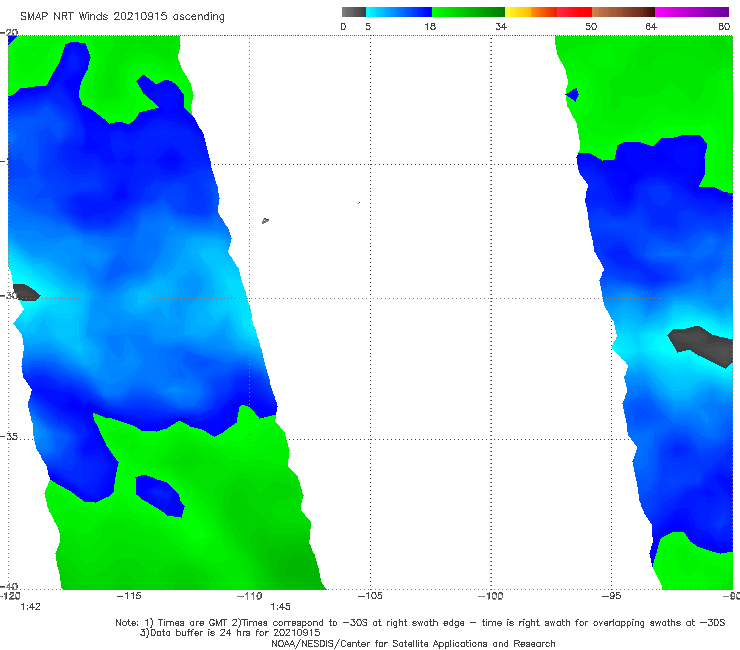Screen dimensions: 740x650
Task: Choose the yellow-orange segment of the color bar
Action: pyautogui.click(x=531, y=12)
